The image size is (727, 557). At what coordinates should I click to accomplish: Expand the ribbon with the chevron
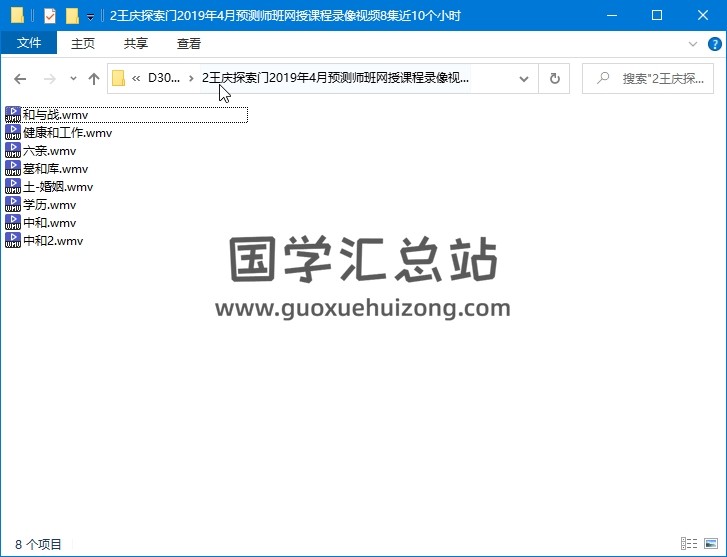(x=693, y=44)
